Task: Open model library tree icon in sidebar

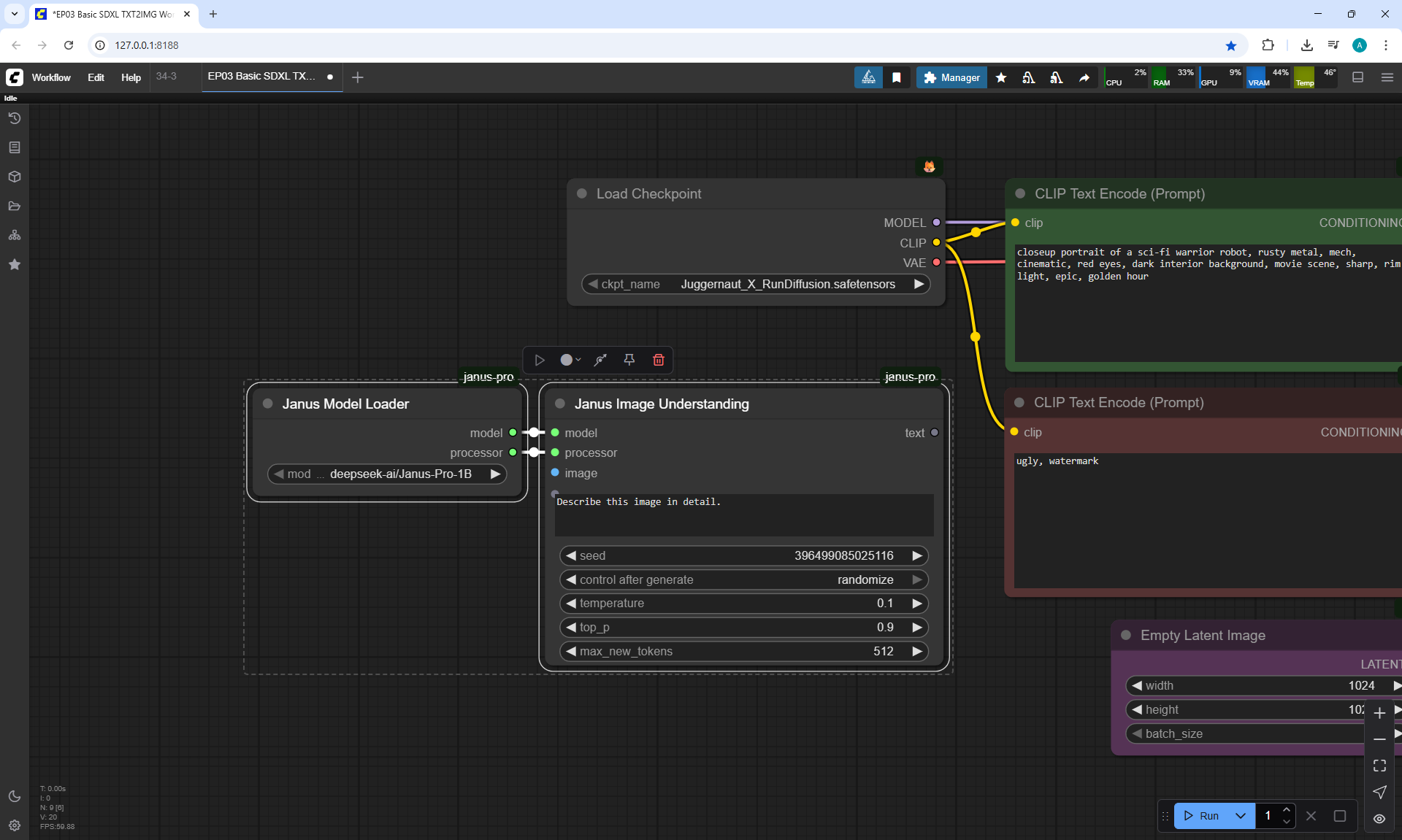Action: click(14, 235)
